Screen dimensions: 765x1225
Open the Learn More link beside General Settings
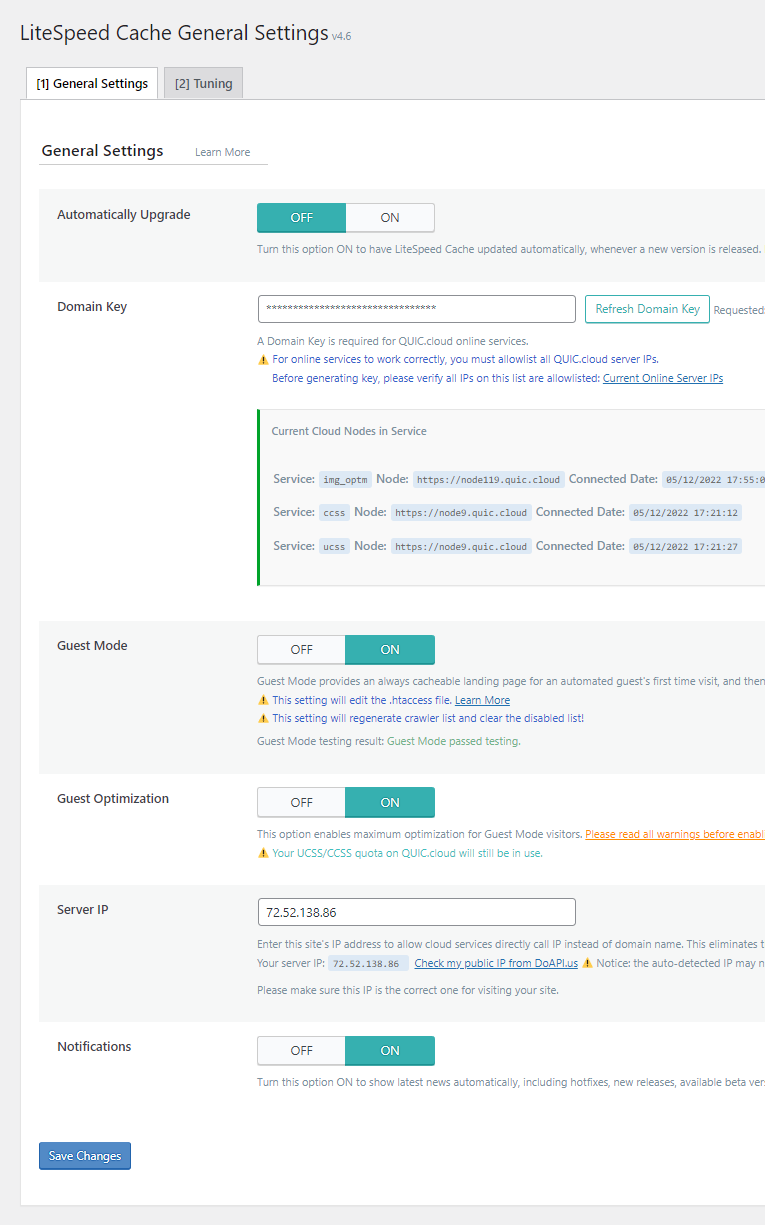(223, 152)
